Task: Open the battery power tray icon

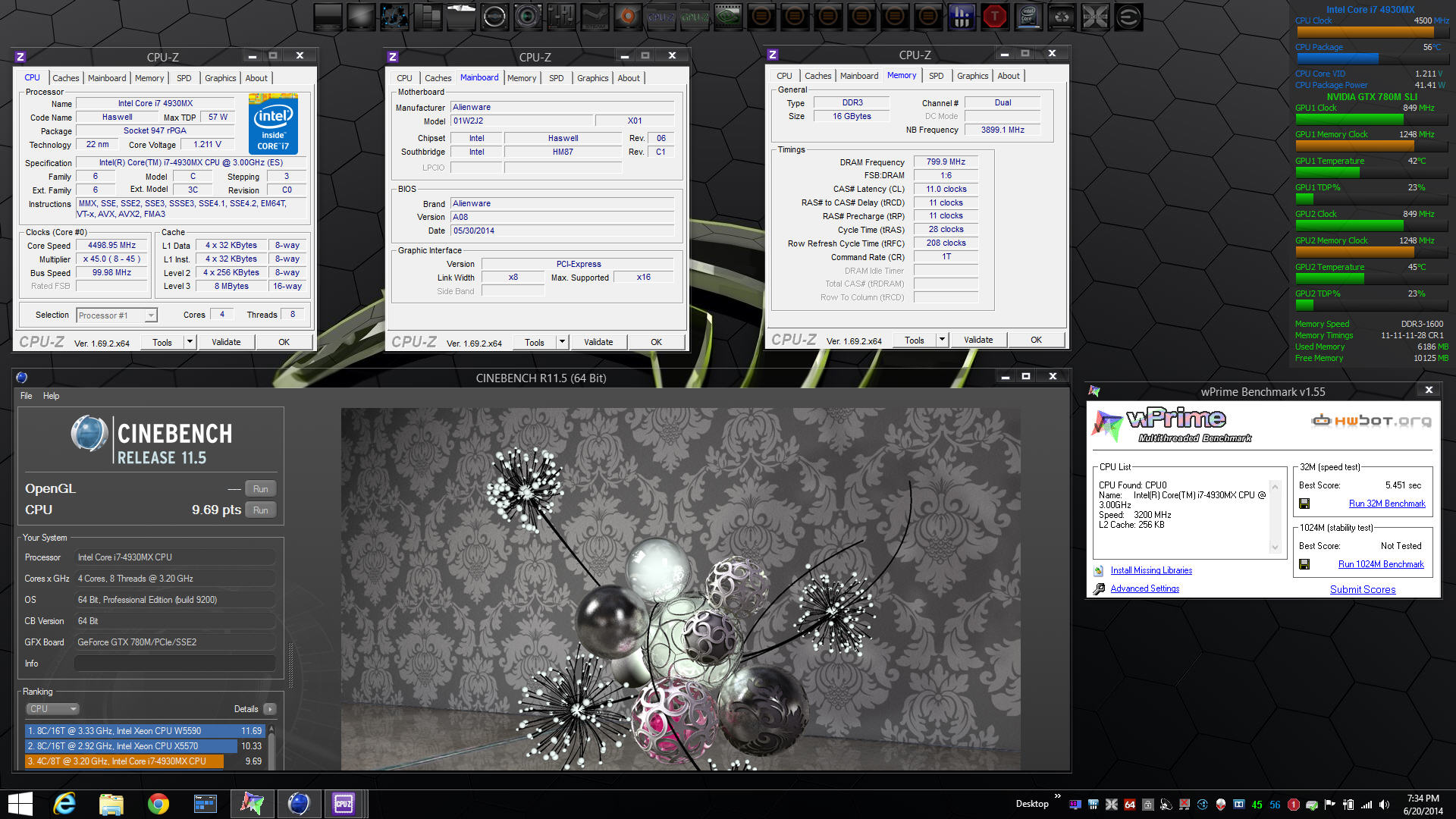Action: 1348,805
